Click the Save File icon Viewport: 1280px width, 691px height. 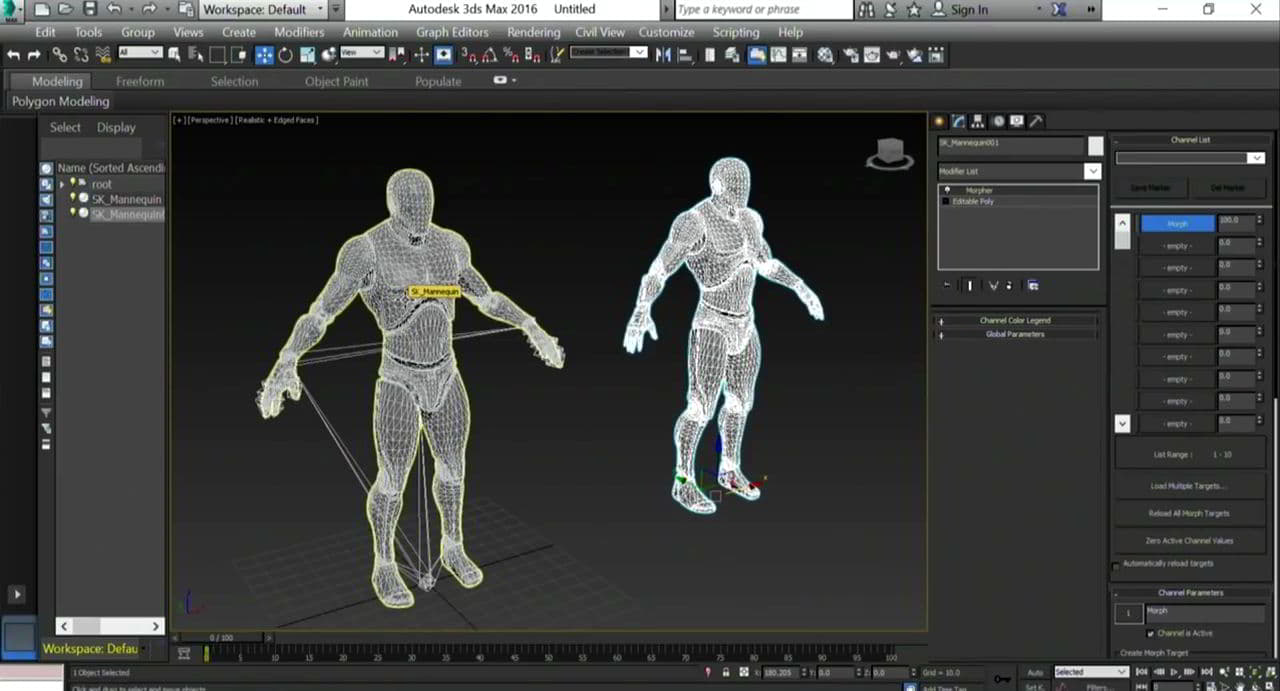(90, 9)
